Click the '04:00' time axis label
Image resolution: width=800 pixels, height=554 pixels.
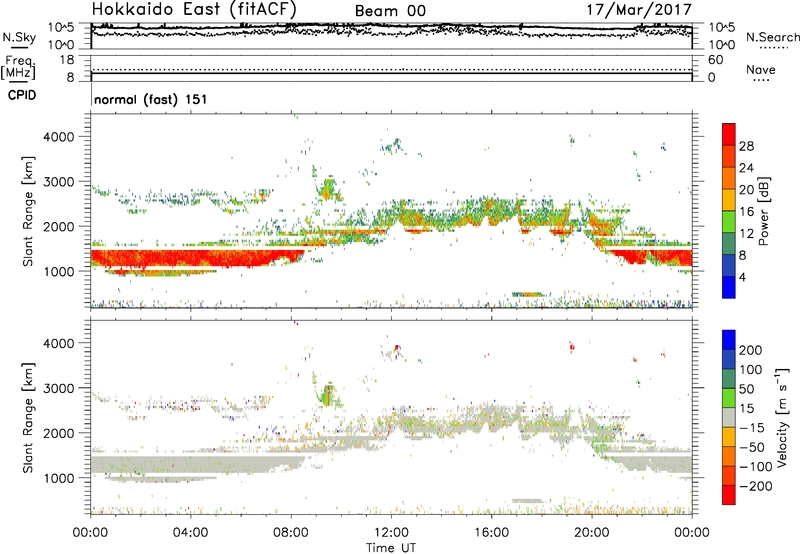(x=191, y=533)
